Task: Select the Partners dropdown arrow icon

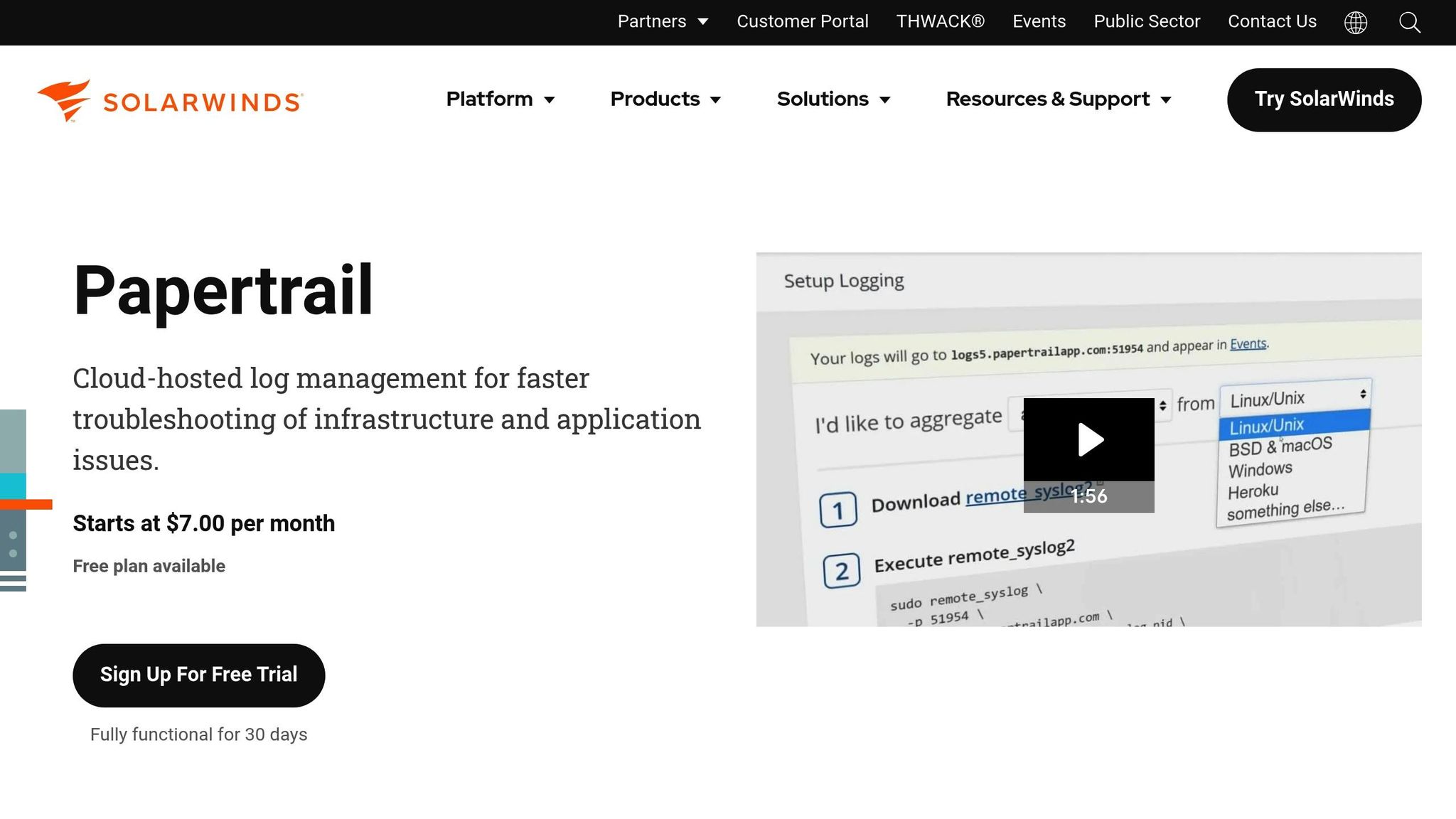Action: 702,22
